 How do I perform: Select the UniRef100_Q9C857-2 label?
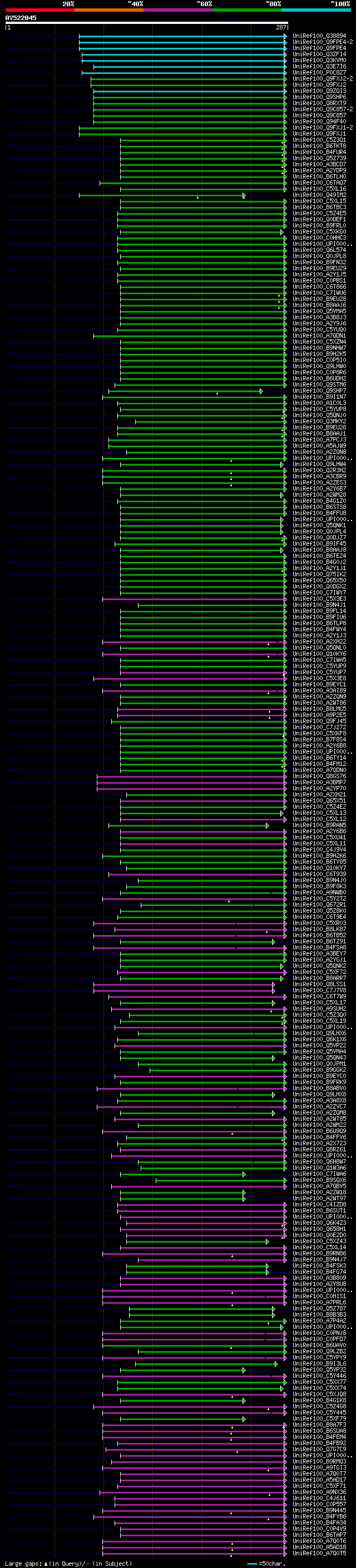323,110
